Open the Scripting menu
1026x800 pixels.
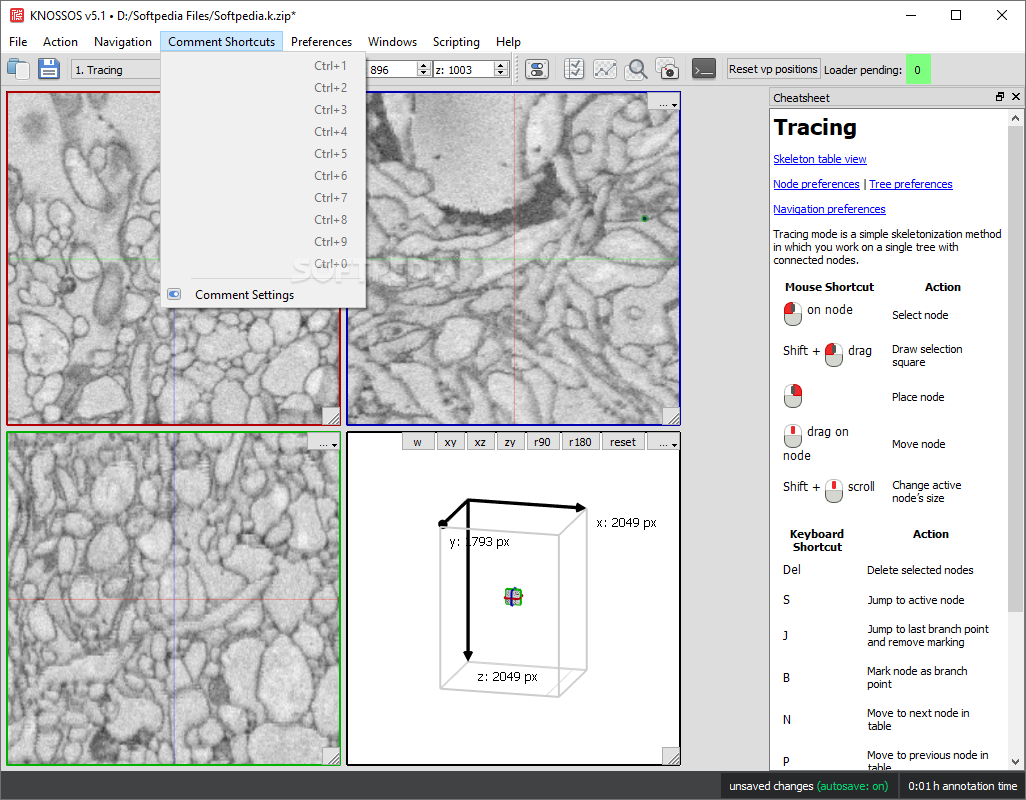pyautogui.click(x=456, y=42)
